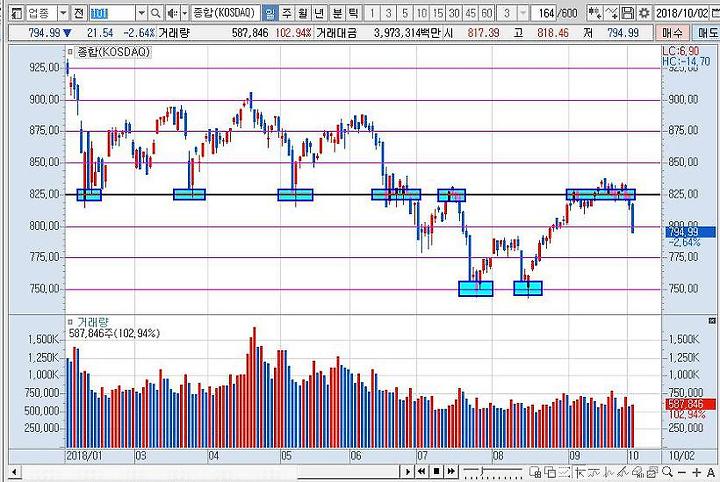The image size is (720, 482).
Task: Select the 월 monthly period tab
Action: [302, 13]
